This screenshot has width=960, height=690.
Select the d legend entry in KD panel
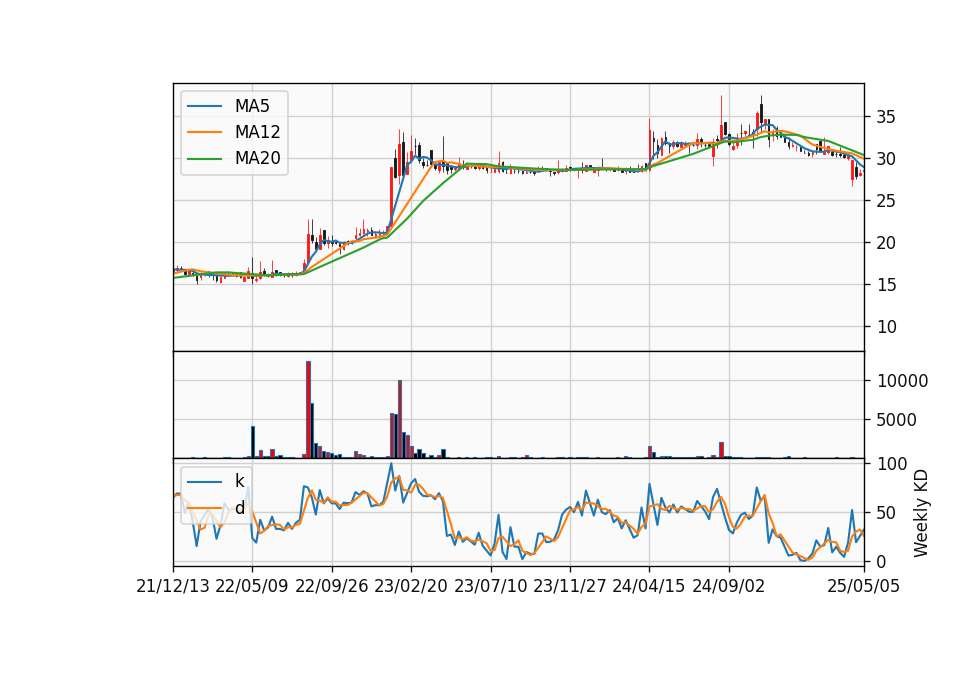216,508
